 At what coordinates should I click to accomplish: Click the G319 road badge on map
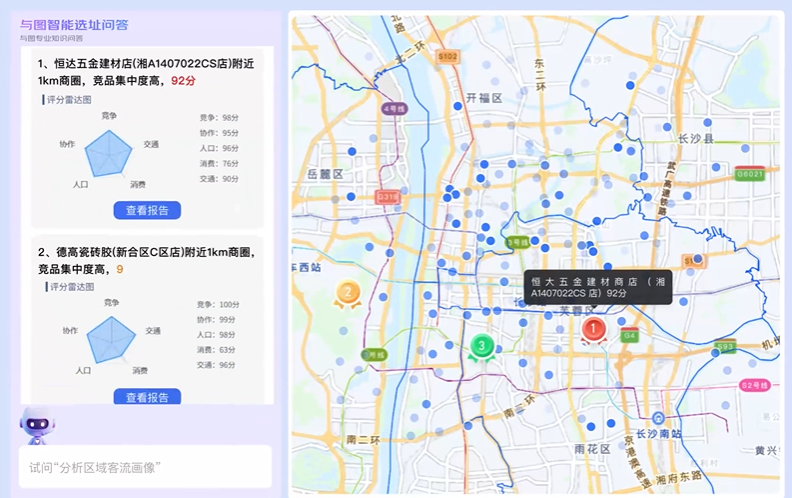coord(388,197)
